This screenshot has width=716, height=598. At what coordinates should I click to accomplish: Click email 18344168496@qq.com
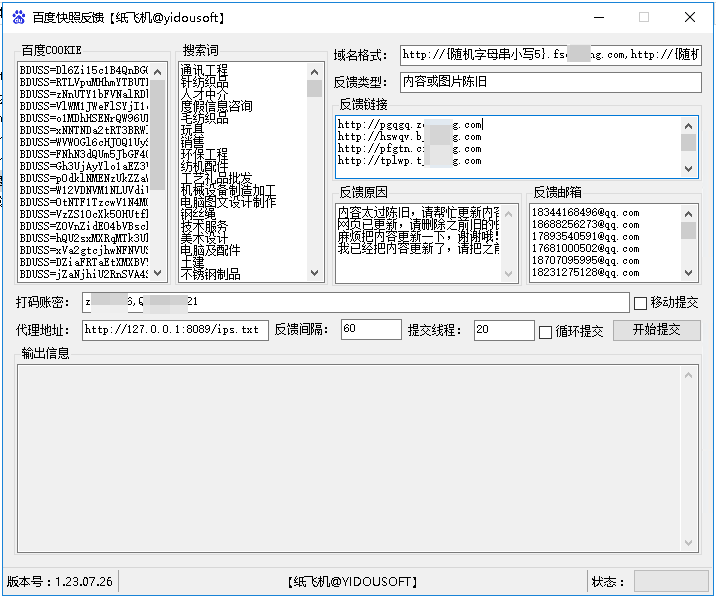[585, 213]
